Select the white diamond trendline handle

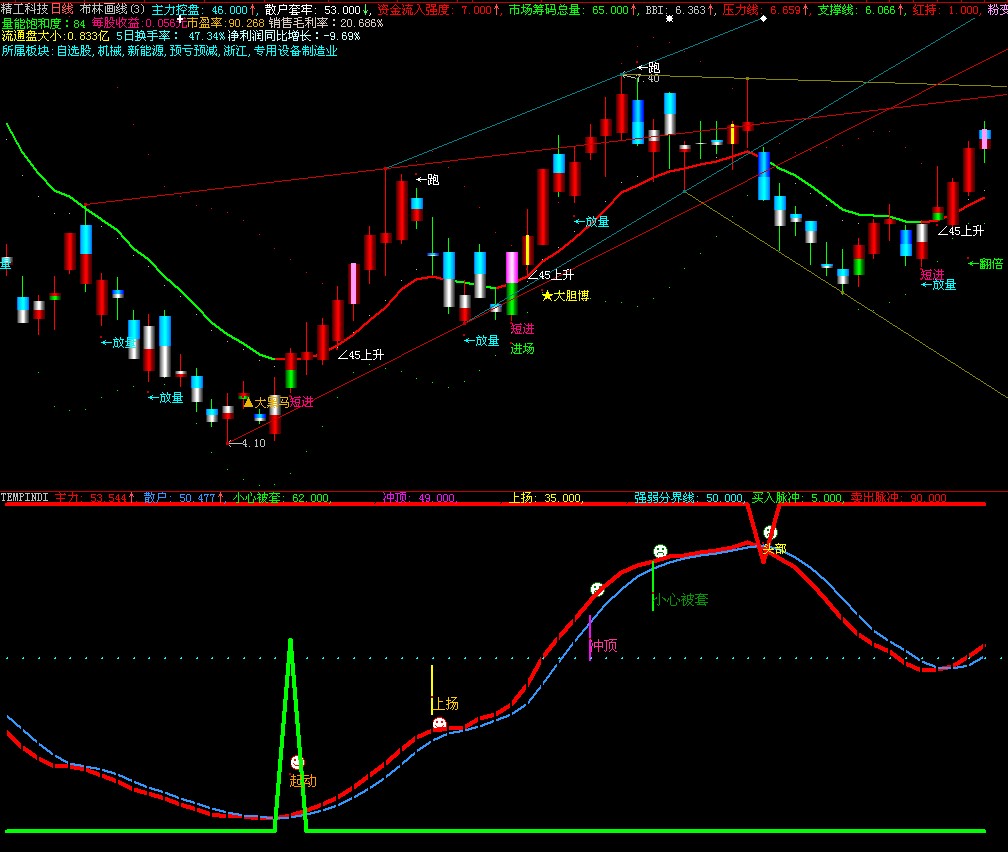pos(764,19)
